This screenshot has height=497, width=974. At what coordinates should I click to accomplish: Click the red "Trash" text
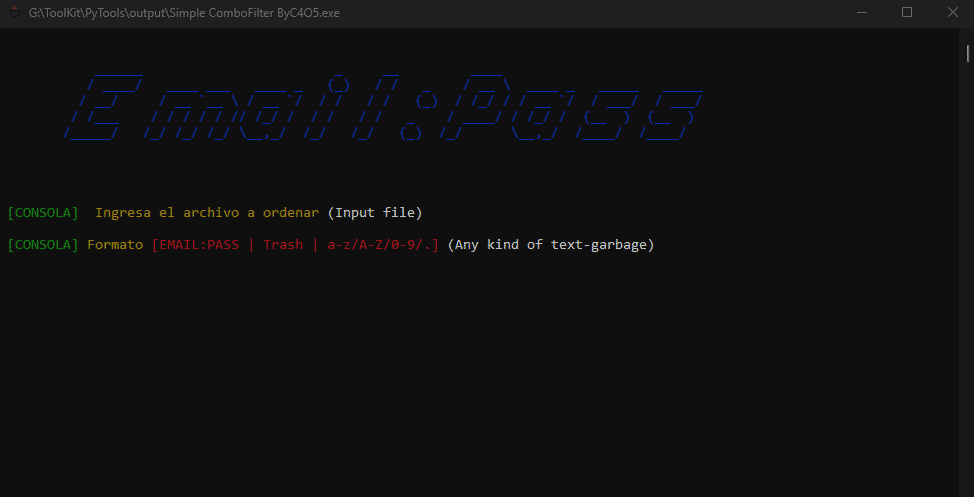[x=283, y=245]
